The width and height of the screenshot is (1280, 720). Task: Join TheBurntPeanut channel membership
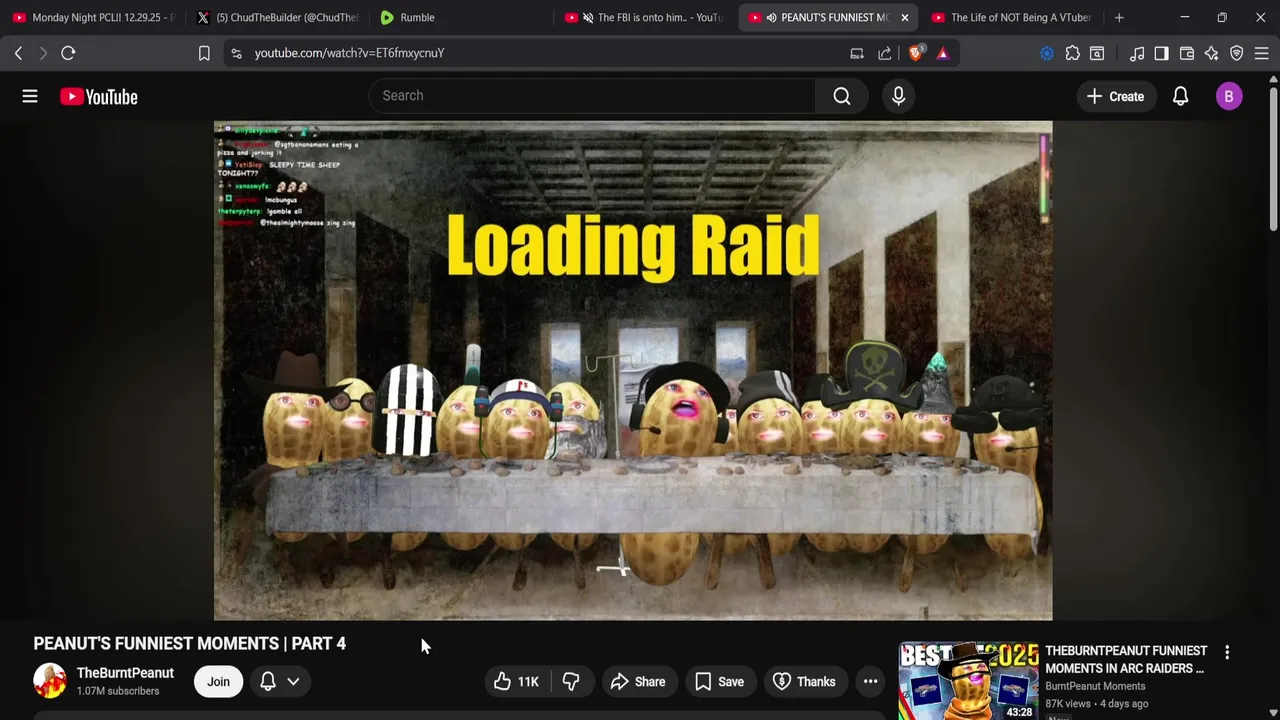click(x=218, y=682)
